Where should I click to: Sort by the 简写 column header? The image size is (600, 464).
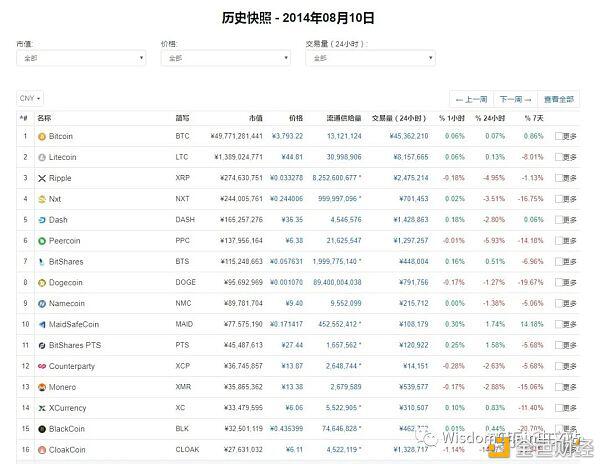(182, 118)
